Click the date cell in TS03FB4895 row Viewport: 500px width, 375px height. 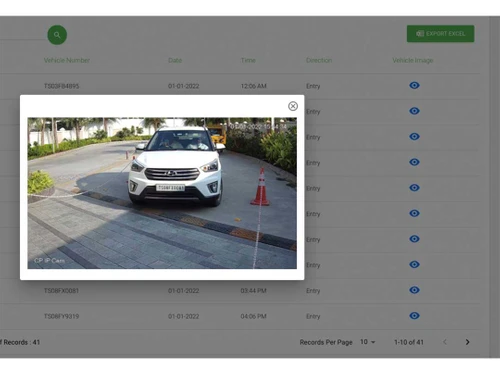pos(183,86)
